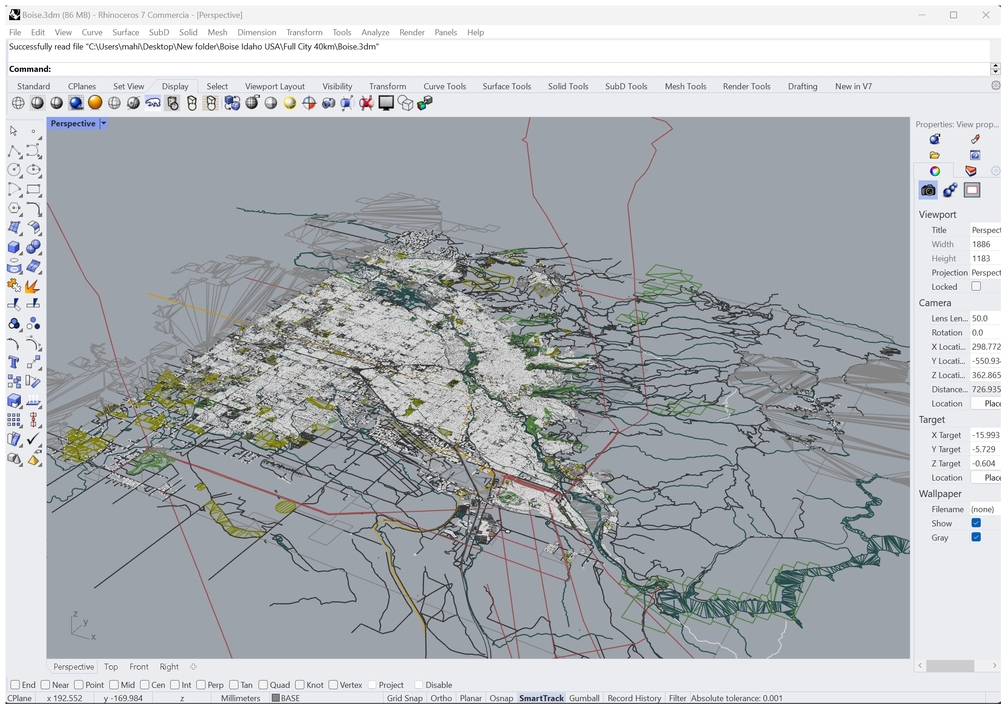Open the Perspective viewport title dropdown arrow

point(103,124)
